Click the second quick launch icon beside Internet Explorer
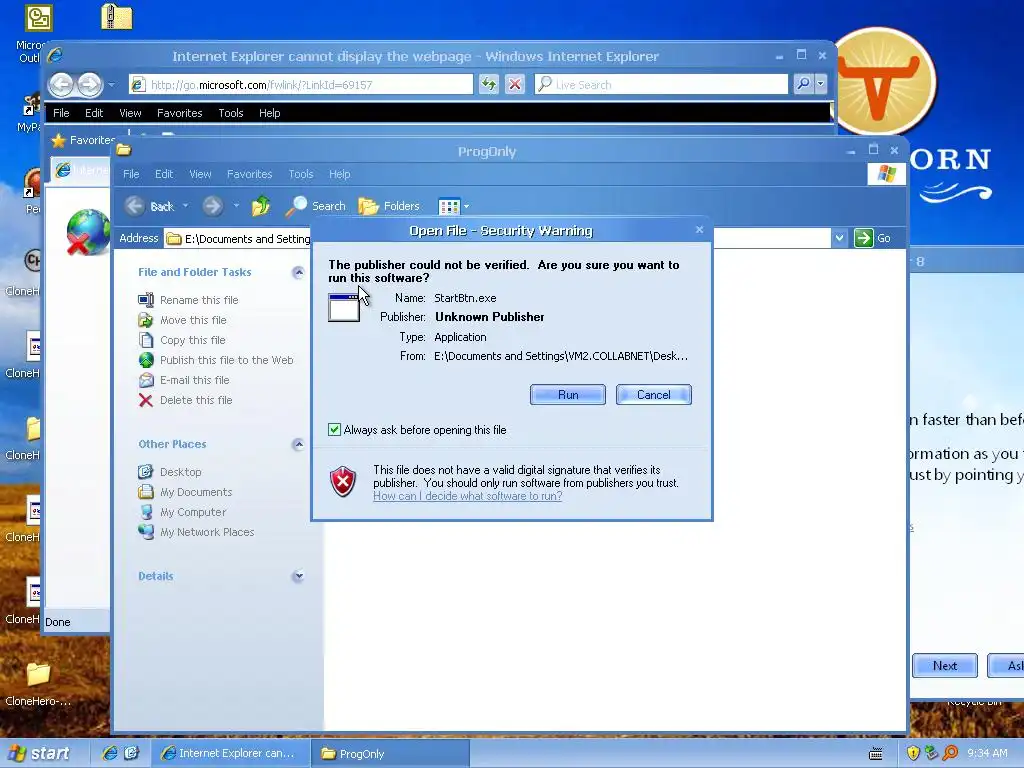This screenshot has height=768, width=1024. click(131, 753)
